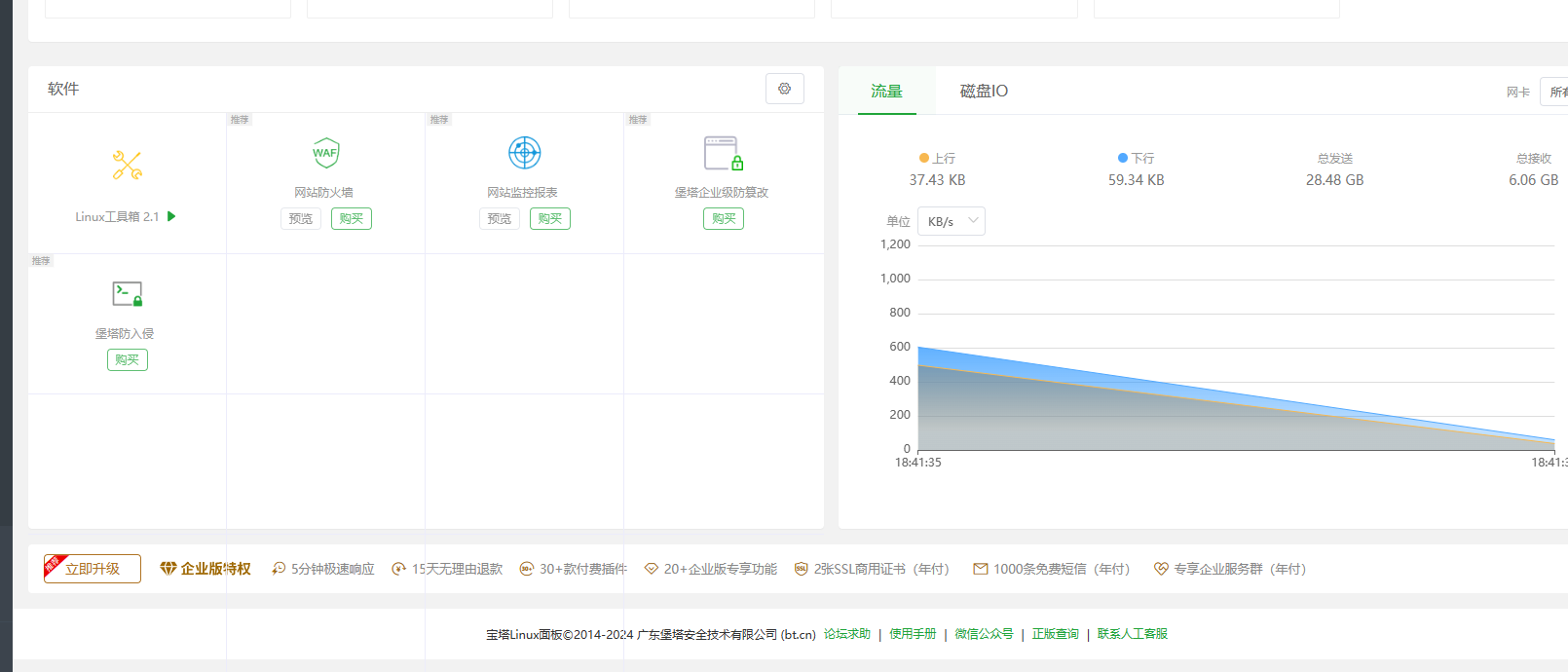Open the 网站监控报表 target icon
This screenshot has height=672, width=1568.
click(525, 153)
